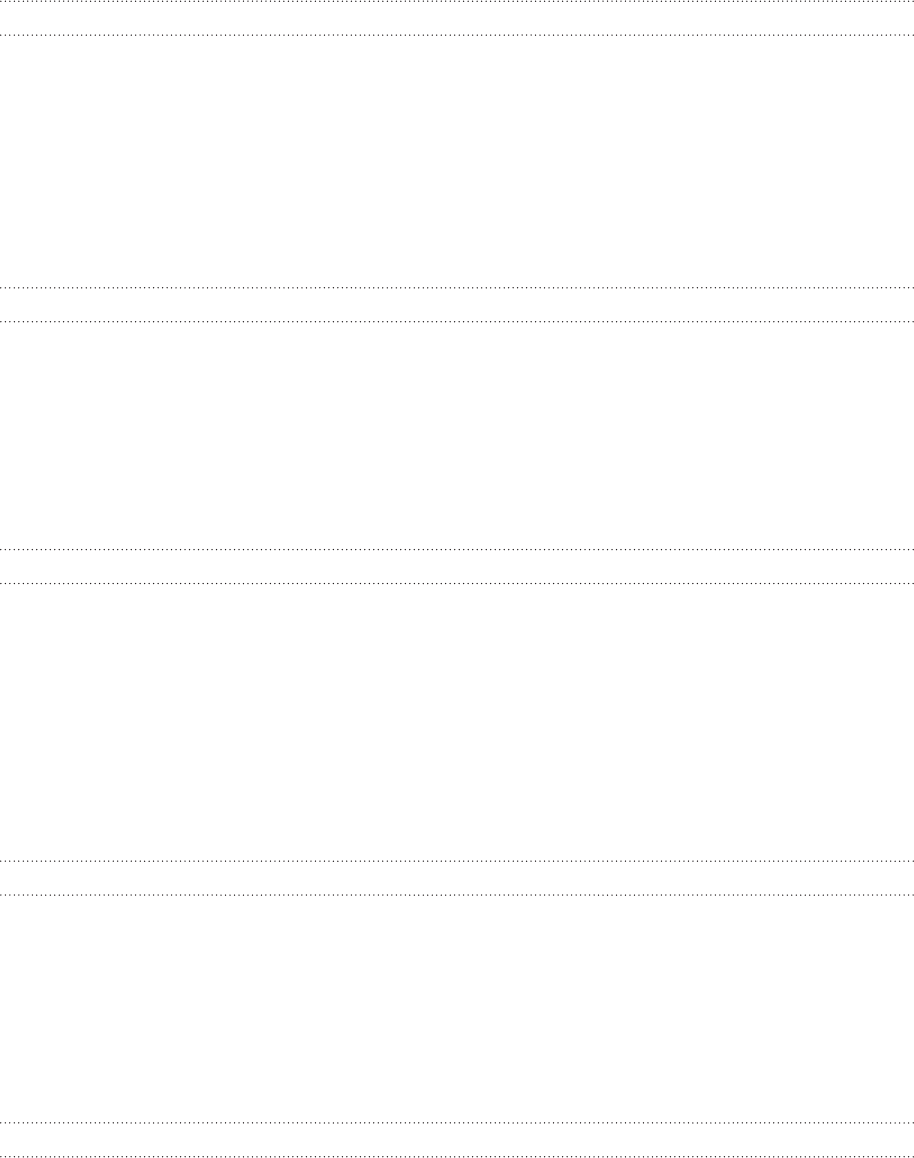
Task: Click the topmost dotted divider line
Action: point(457,1)
